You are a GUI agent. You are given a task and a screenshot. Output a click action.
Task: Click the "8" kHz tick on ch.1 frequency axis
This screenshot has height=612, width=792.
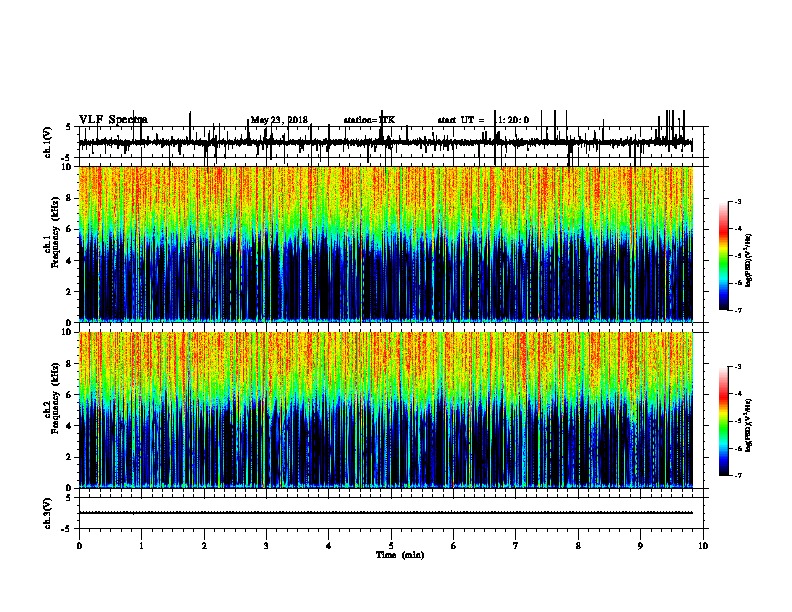[70, 198]
